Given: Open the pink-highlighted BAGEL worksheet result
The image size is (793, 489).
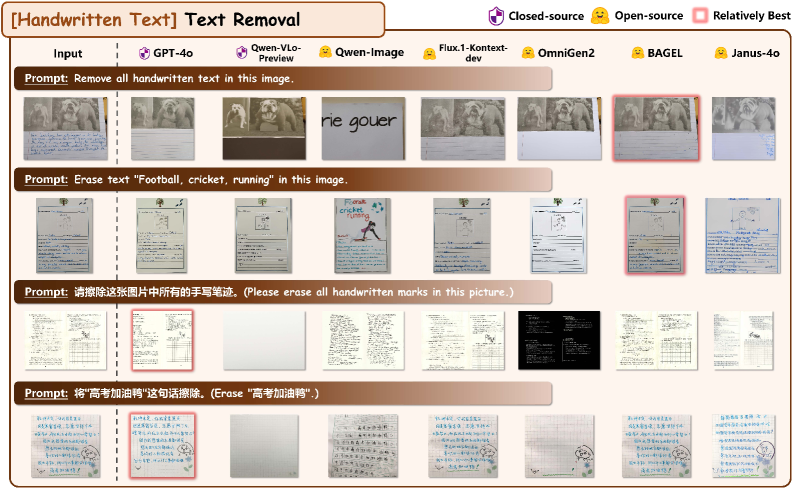Looking at the screenshot, I should point(655,236).
